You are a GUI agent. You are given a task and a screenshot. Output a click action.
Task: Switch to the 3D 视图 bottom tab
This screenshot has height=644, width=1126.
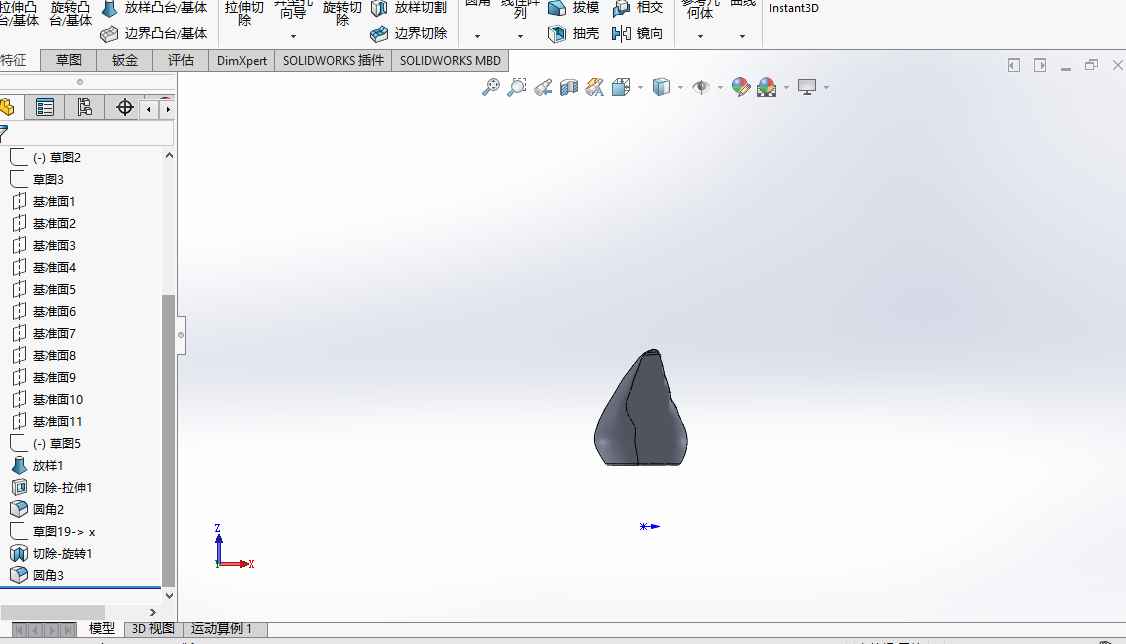click(x=153, y=629)
